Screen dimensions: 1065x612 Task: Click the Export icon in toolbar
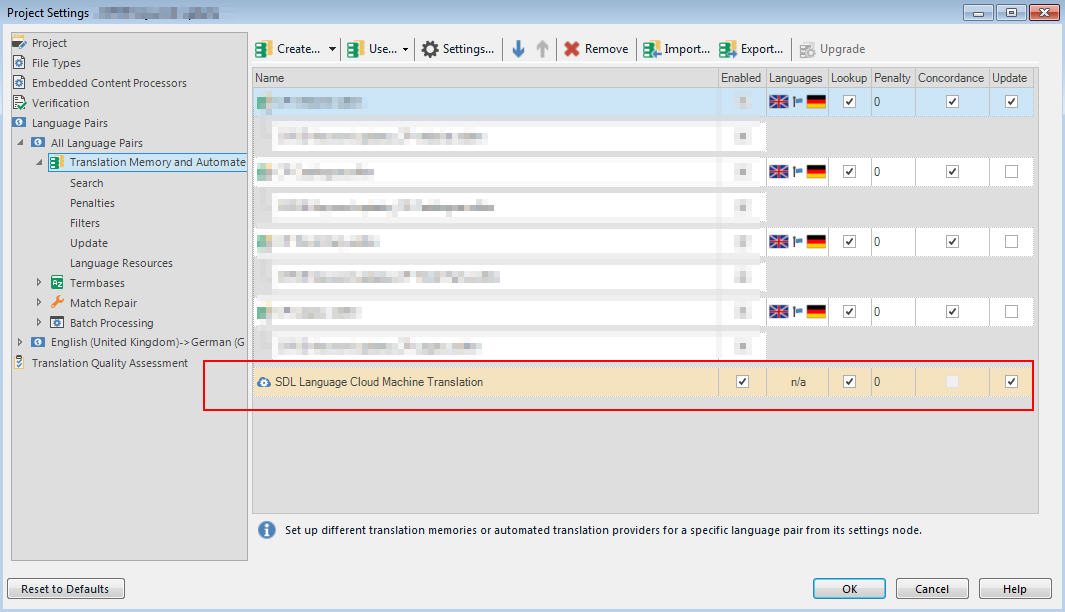point(728,49)
